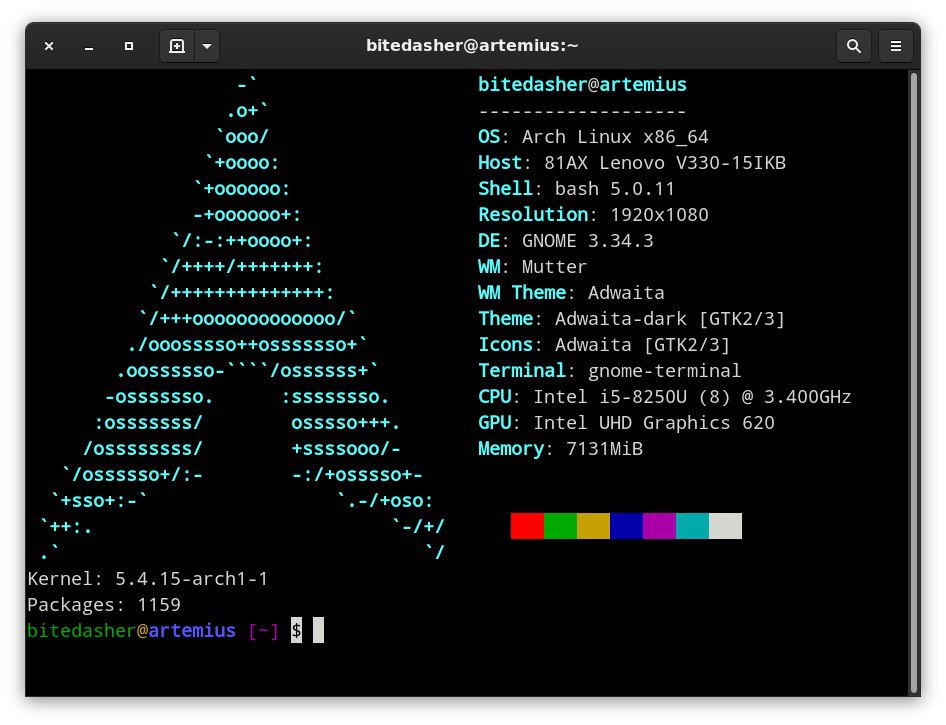This screenshot has height=725, width=946.
Task: Click the blue color block
Action: click(x=627, y=526)
